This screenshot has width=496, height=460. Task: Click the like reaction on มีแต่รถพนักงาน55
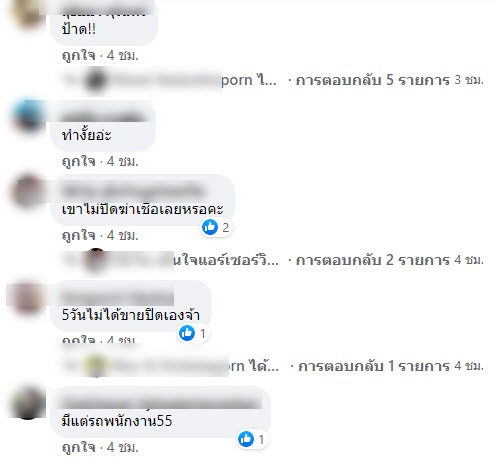pos(246,439)
